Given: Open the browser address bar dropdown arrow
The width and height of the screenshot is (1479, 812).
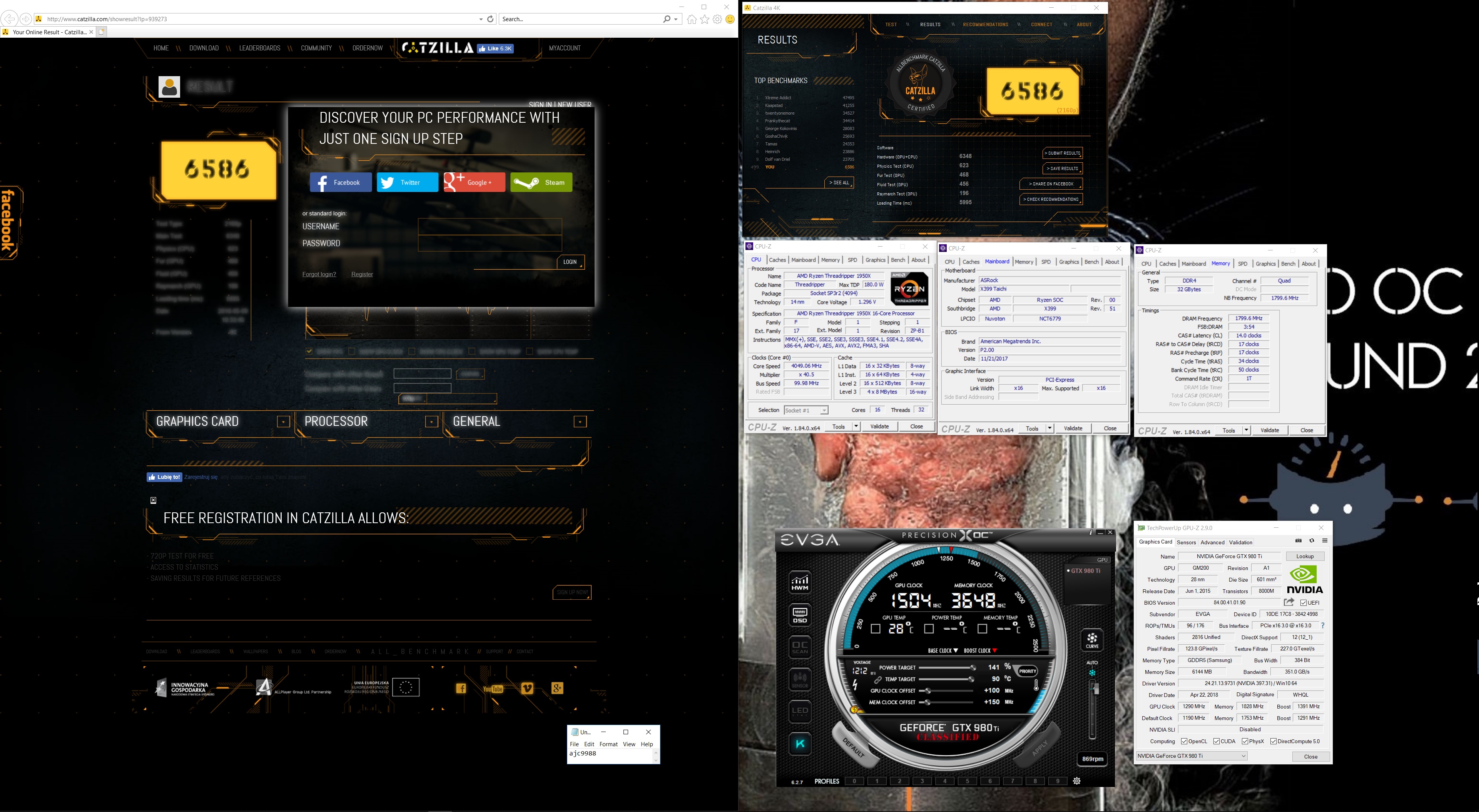Looking at the screenshot, I should pos(481,20).
